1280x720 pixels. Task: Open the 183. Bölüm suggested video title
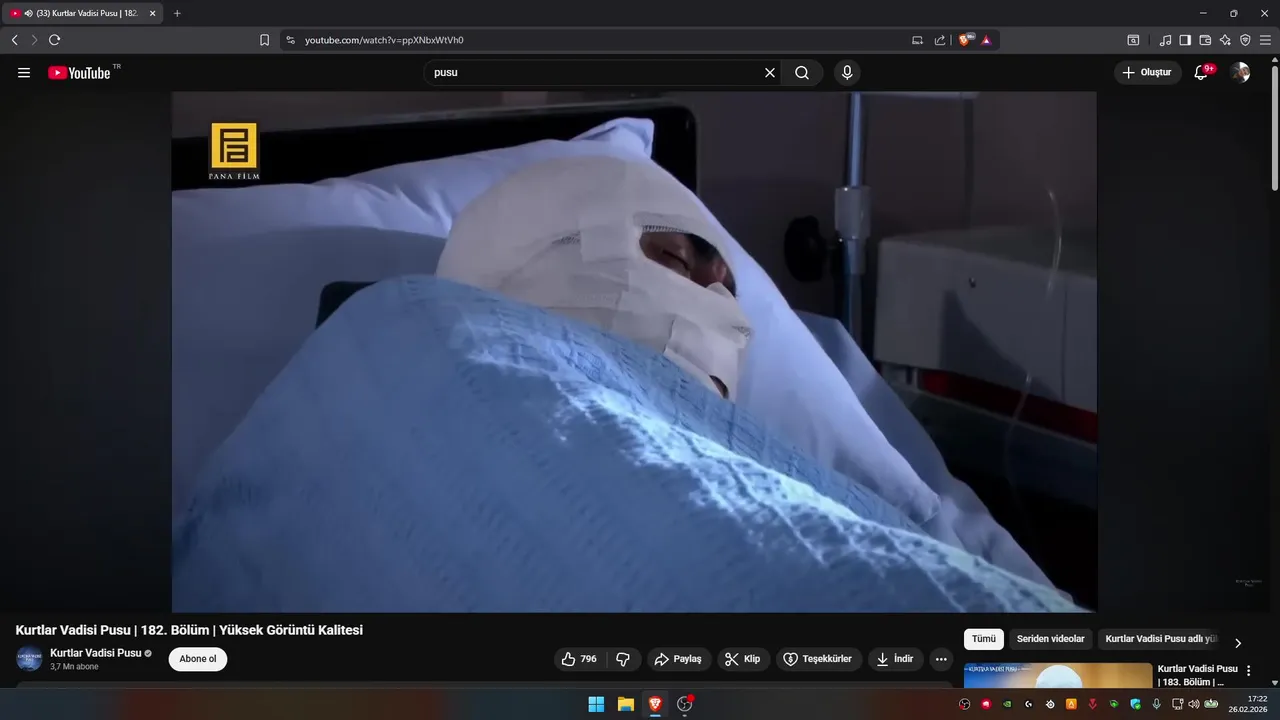(1197, 675)
